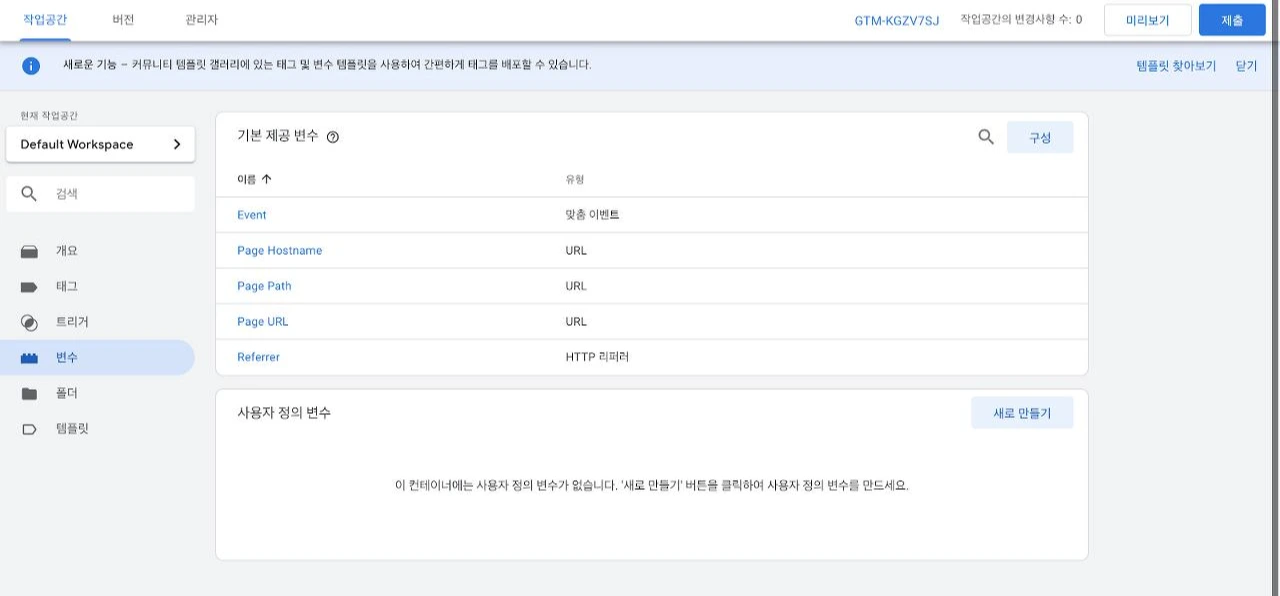The height and width of the screenshot is (596, 1280).
Task: Click the 사용자 정의 변수 heading
Action: 284,413
